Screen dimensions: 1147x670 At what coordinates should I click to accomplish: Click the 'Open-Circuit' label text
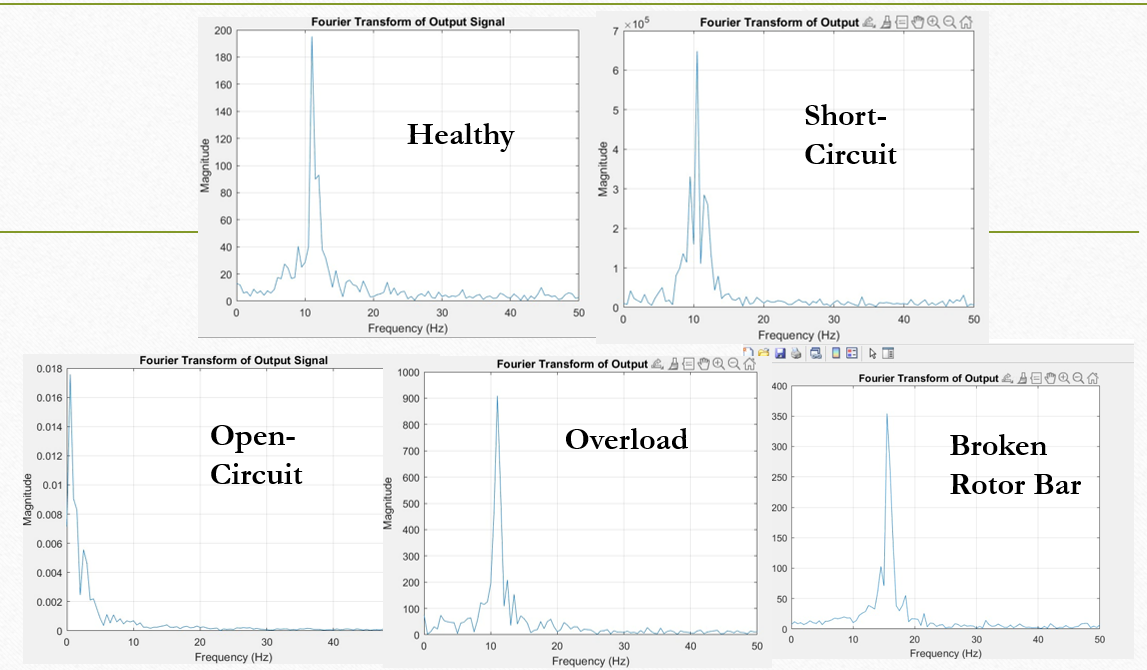pos(256,455)
